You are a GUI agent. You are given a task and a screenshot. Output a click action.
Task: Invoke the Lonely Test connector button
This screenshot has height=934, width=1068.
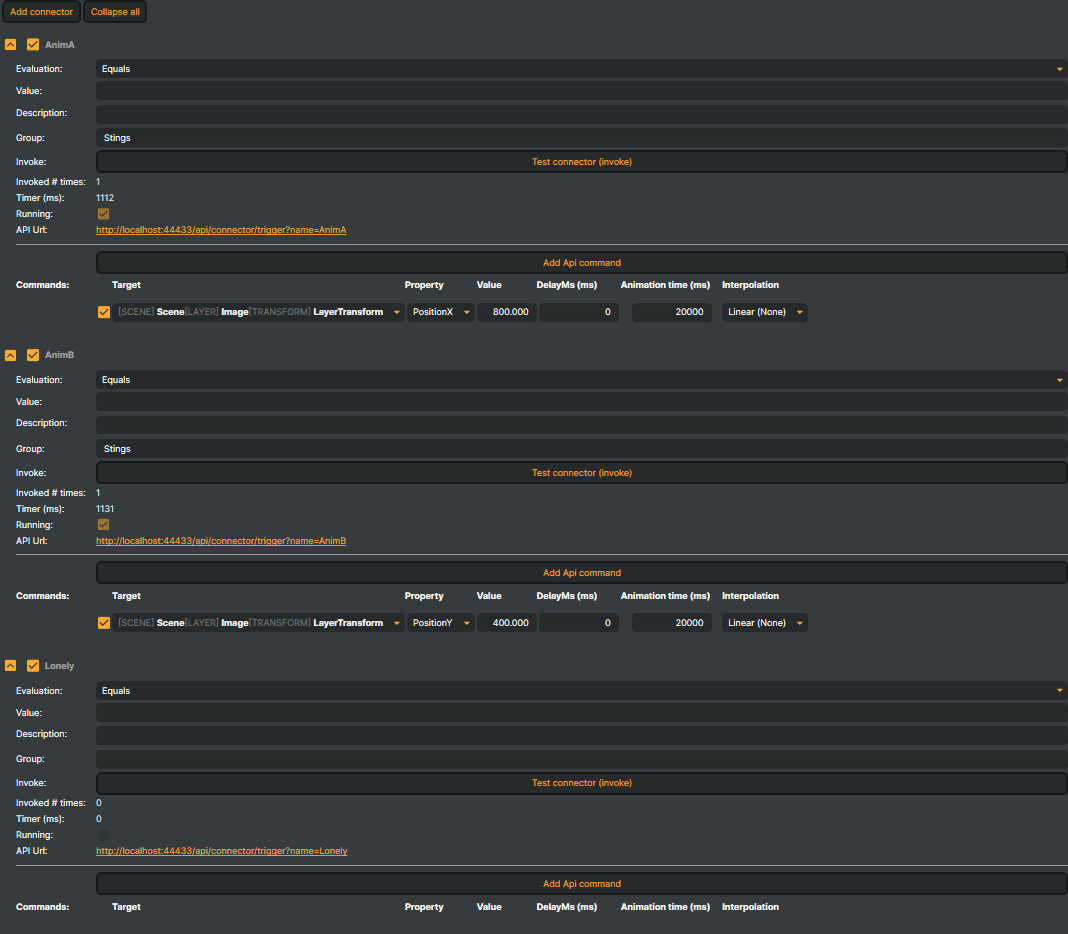pos(582,783)
